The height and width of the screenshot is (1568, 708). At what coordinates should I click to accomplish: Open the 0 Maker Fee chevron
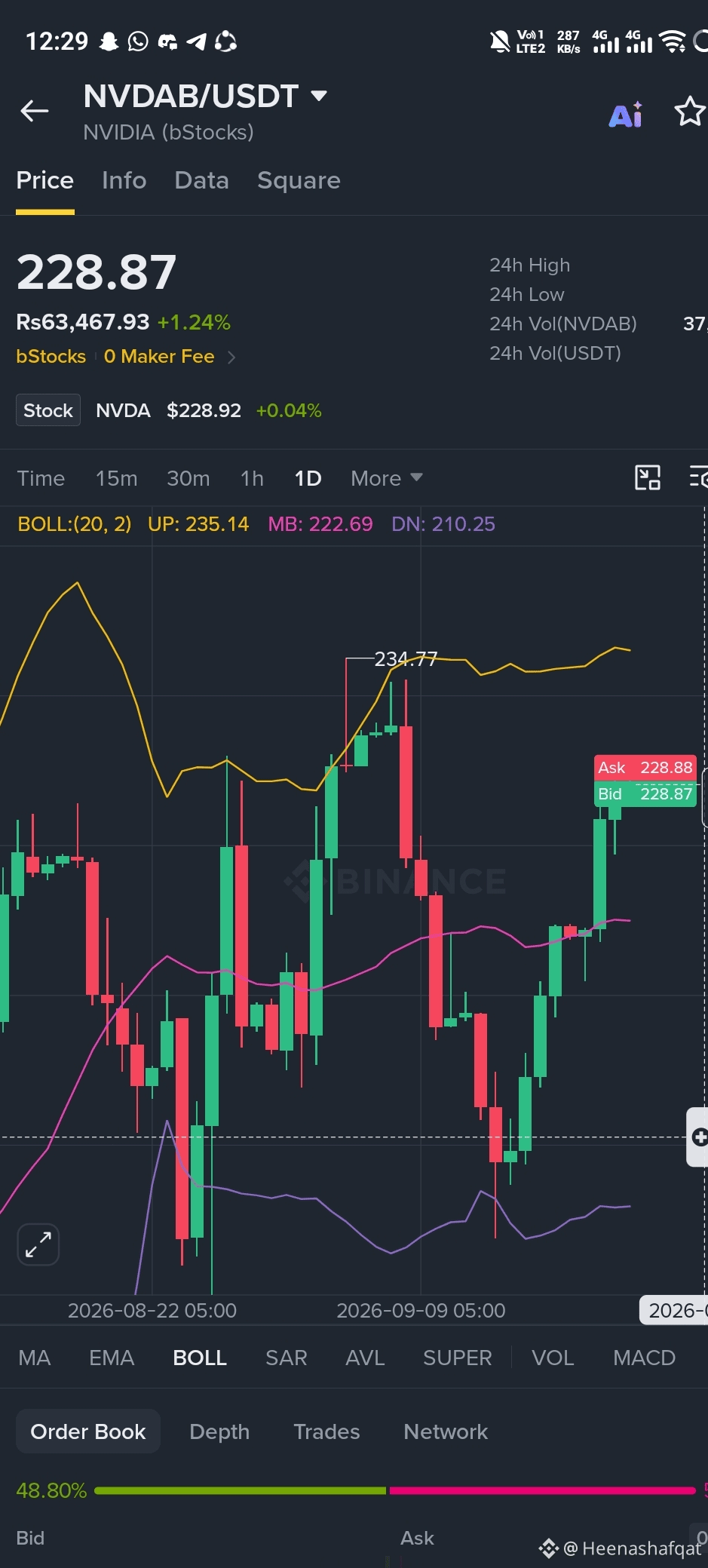pos(231,357)
